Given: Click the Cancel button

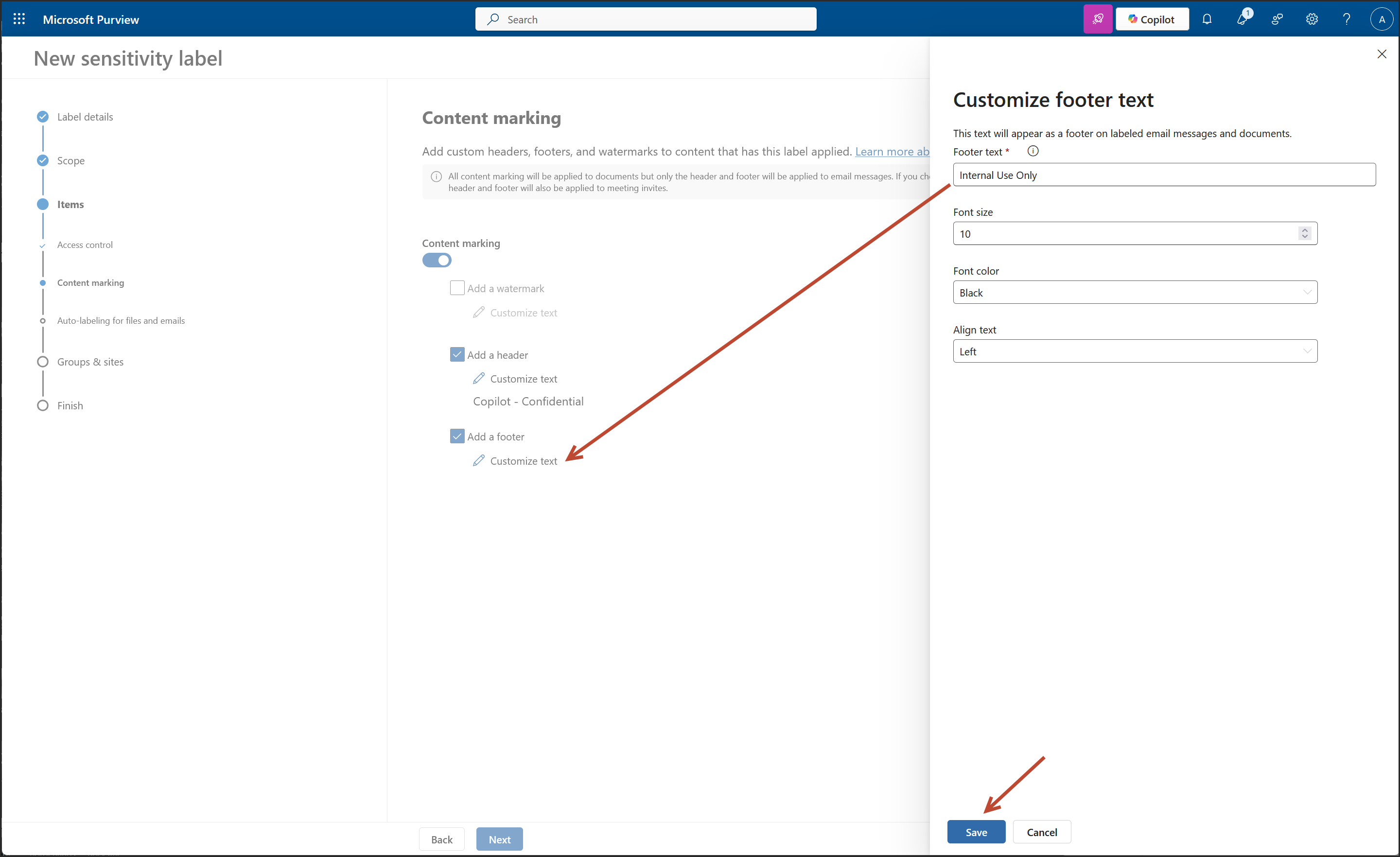Looking at the screenshot, I should click(x=1041, y=832).
